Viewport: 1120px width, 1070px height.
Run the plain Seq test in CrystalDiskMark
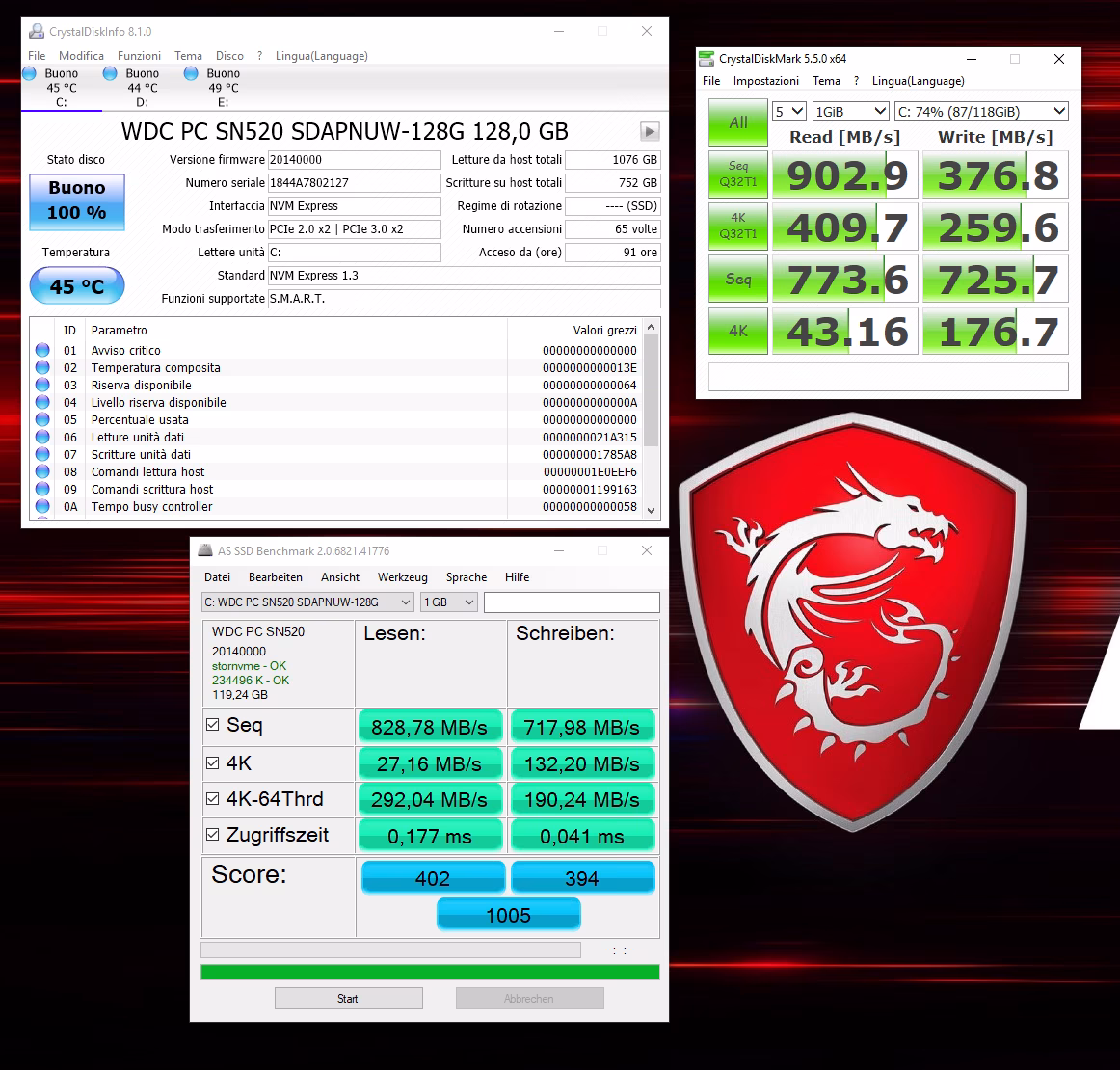coord(738,279)
